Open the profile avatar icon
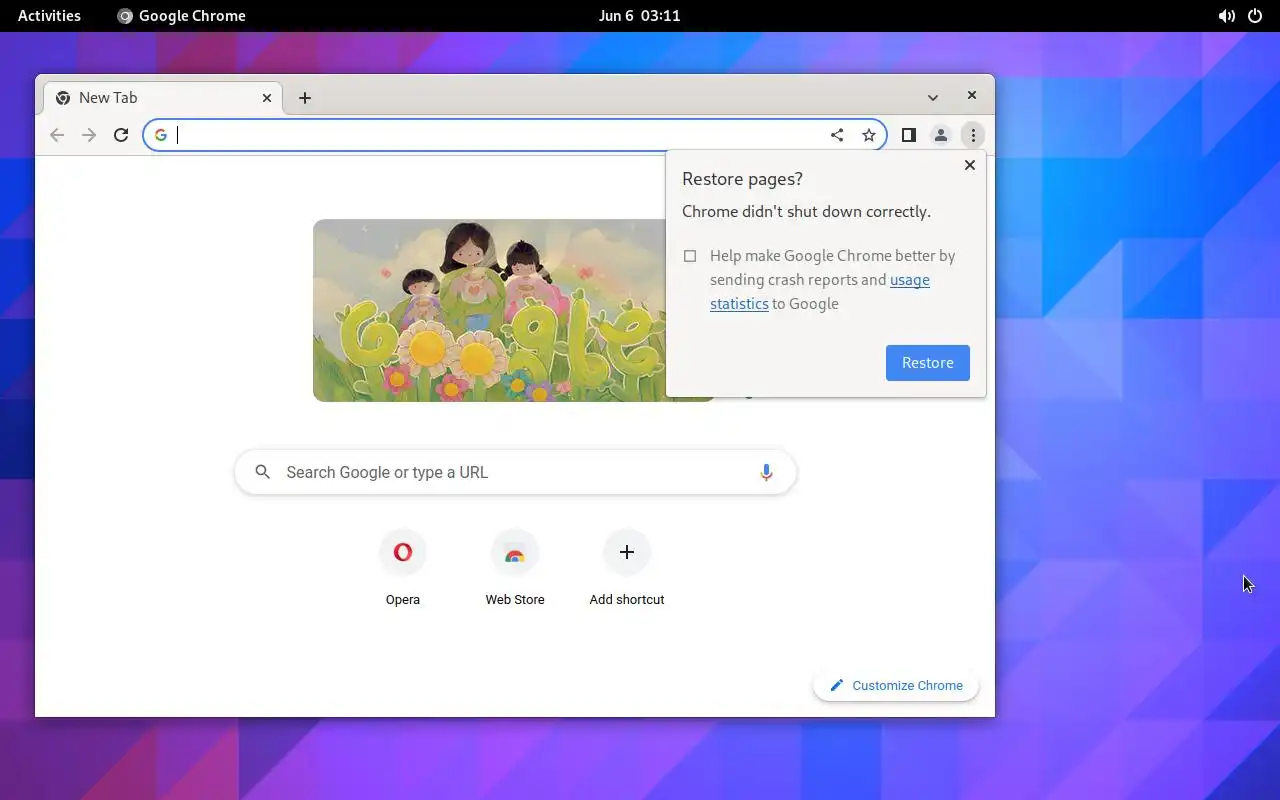 coord(940,135)
